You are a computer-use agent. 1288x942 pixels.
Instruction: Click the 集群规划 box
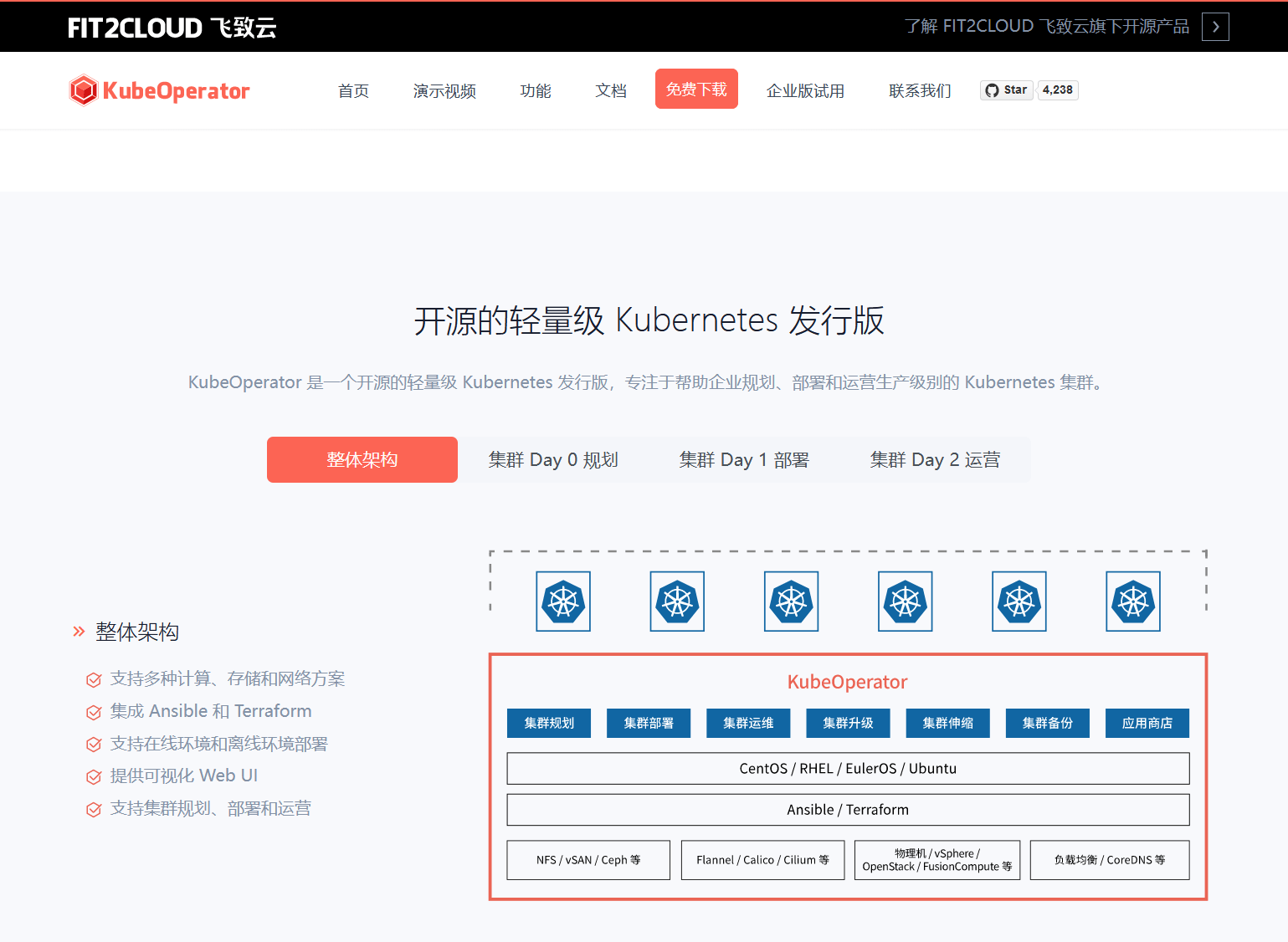[549, 723]
